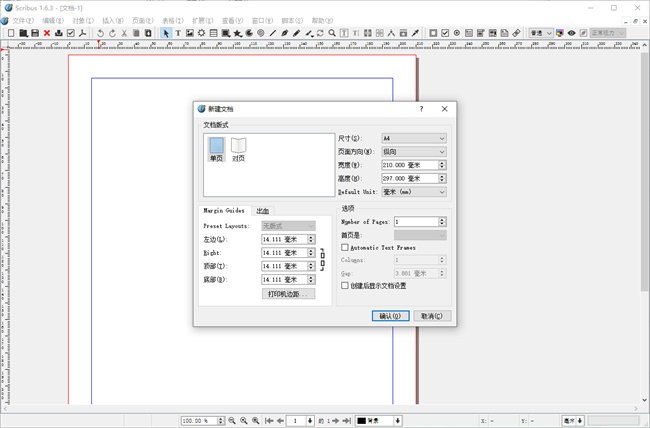650x428 pixels.
Task: Click the save document icon in toolbar
Action: point(35,33)
